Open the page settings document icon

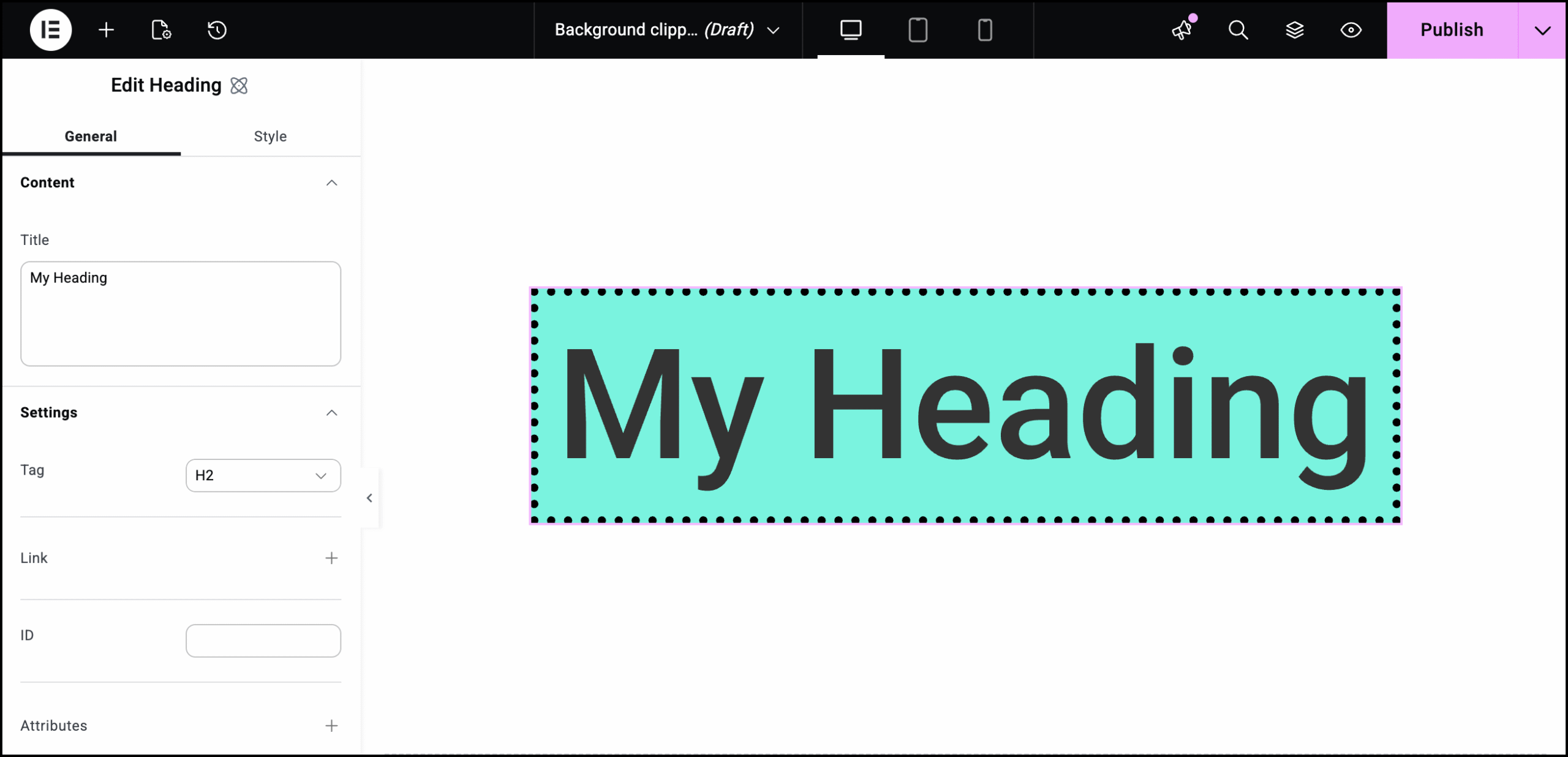pos(161,30)
